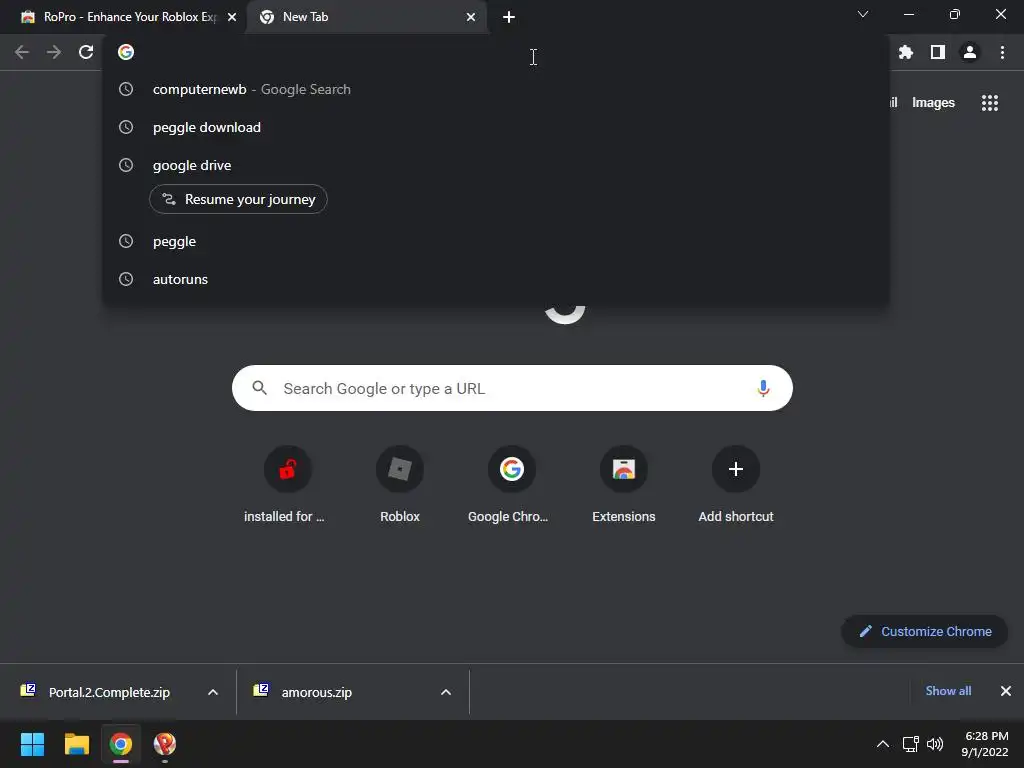Open the clock showing 6:28 PM

pyautogui.click(x=985, y=744)
